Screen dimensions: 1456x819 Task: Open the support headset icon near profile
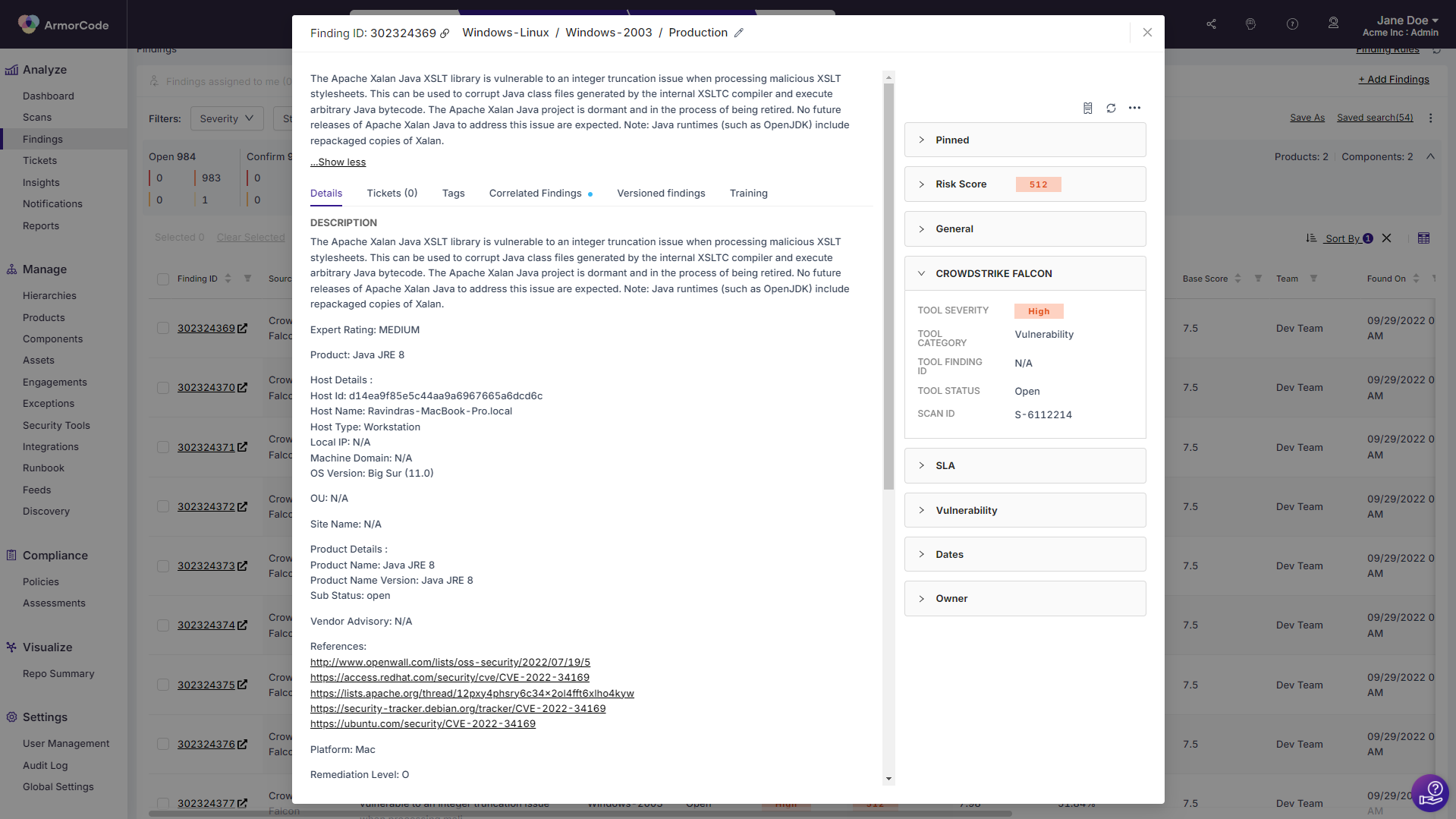(x=1332, y=24)
